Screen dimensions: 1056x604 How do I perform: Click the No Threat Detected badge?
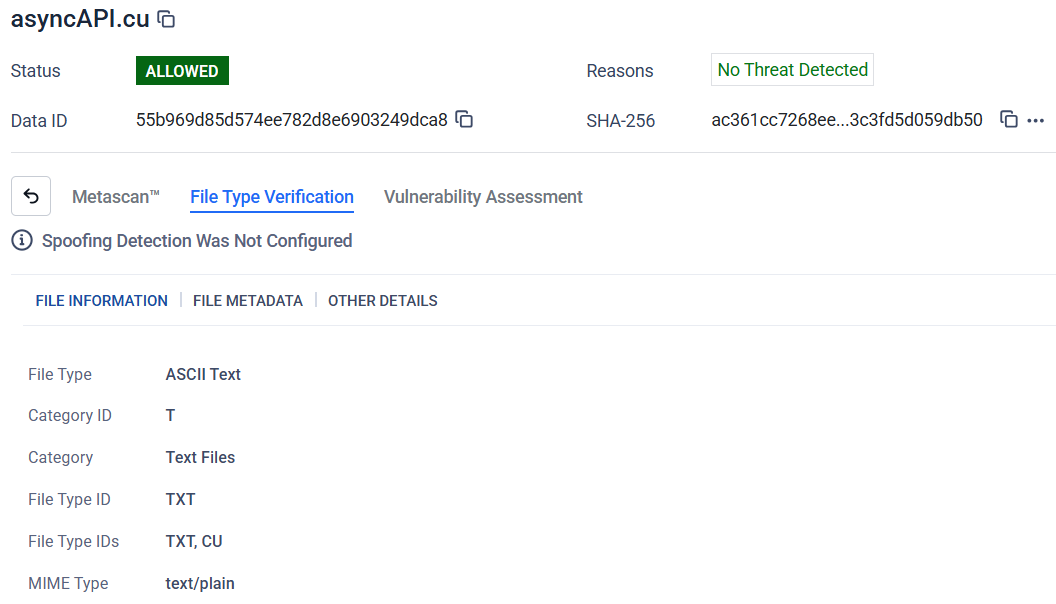(792, 70)
